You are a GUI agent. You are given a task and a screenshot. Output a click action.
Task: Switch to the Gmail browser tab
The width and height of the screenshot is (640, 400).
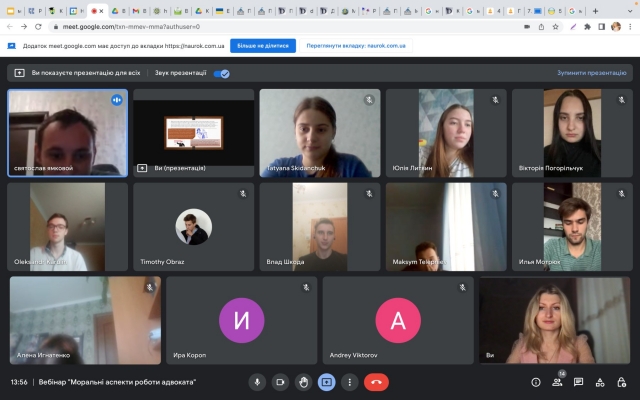(139, 11)
